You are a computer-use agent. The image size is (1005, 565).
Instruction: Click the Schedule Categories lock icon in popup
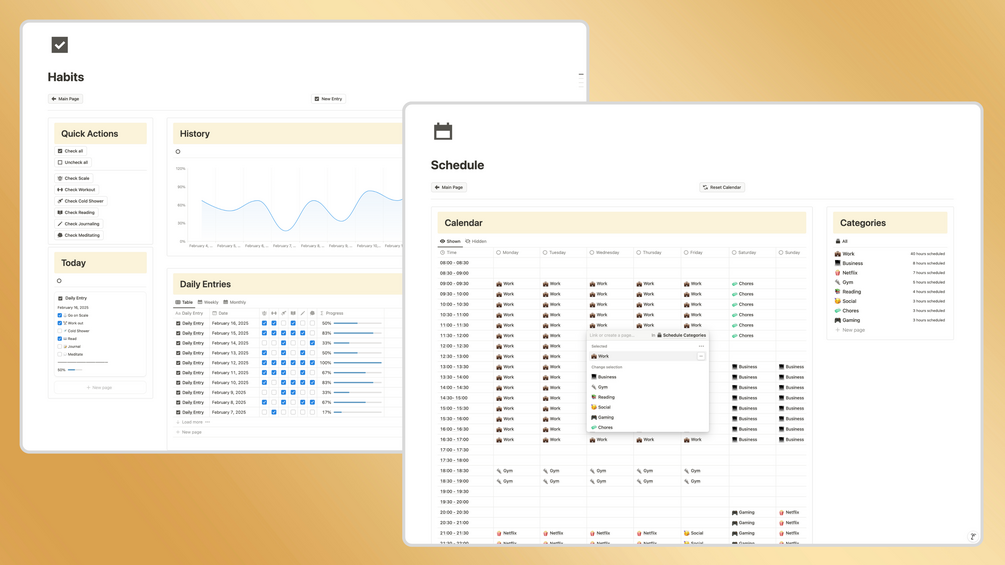tap(660, 335)
